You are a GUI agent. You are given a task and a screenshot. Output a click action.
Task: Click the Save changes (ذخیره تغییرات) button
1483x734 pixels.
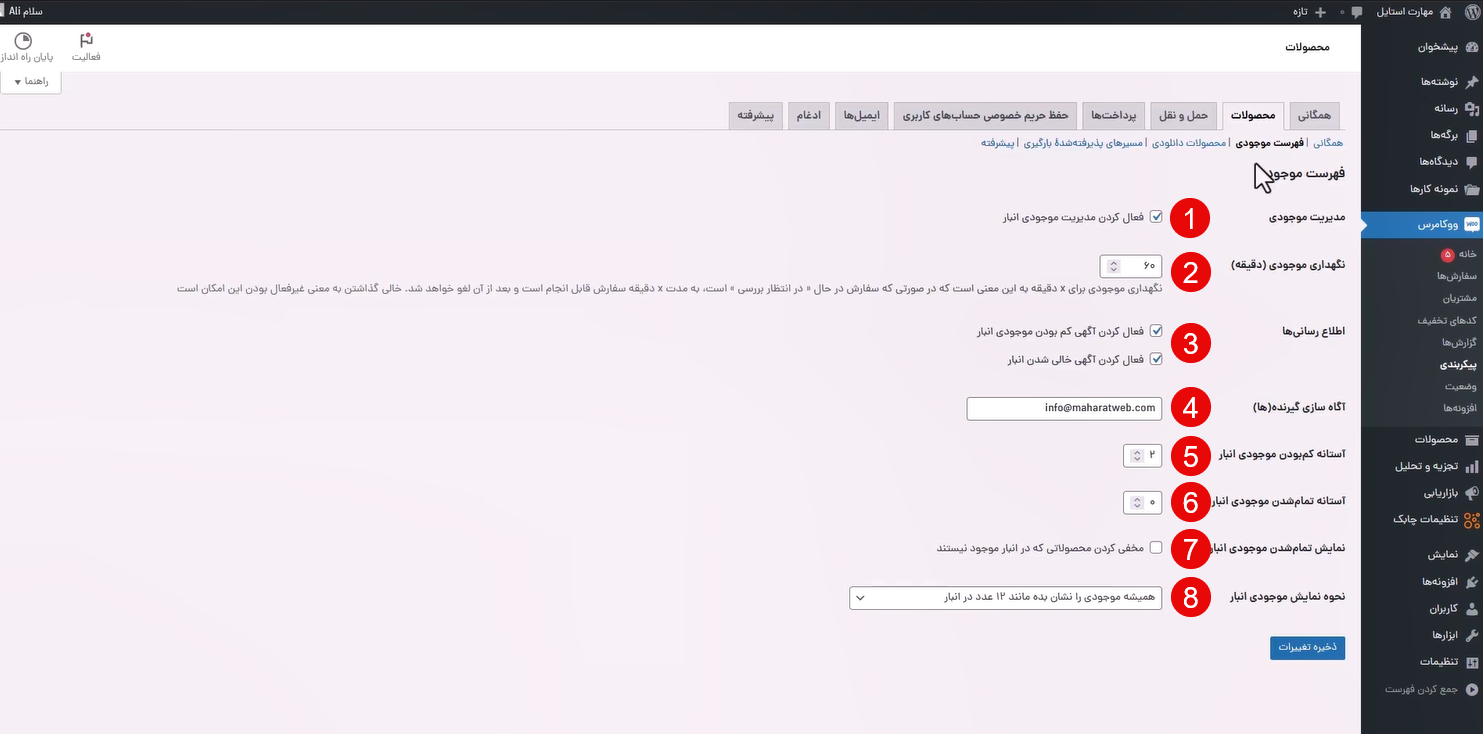click(x=1307, y=648)
